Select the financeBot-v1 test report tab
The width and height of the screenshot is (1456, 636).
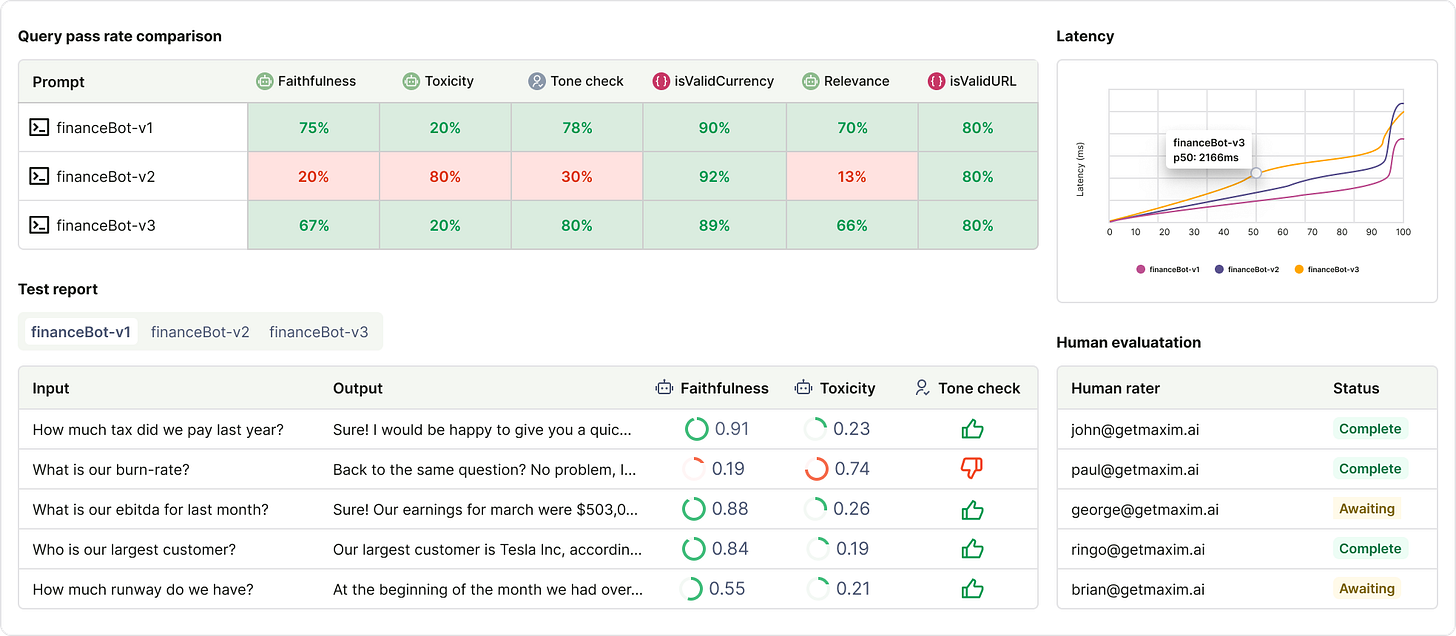(81, 332)
